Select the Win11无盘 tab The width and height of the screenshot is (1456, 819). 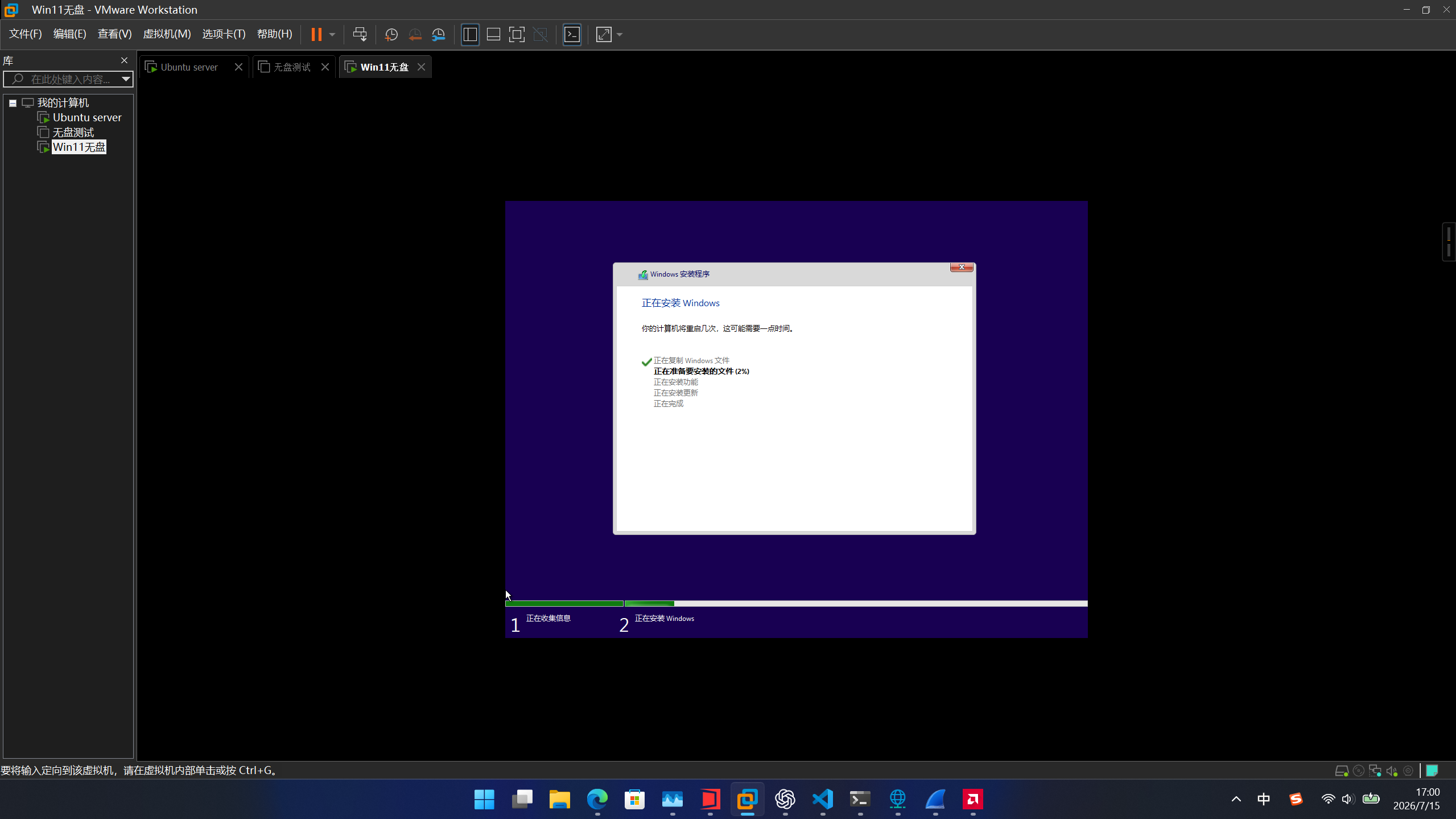click(x=384, y=67)
